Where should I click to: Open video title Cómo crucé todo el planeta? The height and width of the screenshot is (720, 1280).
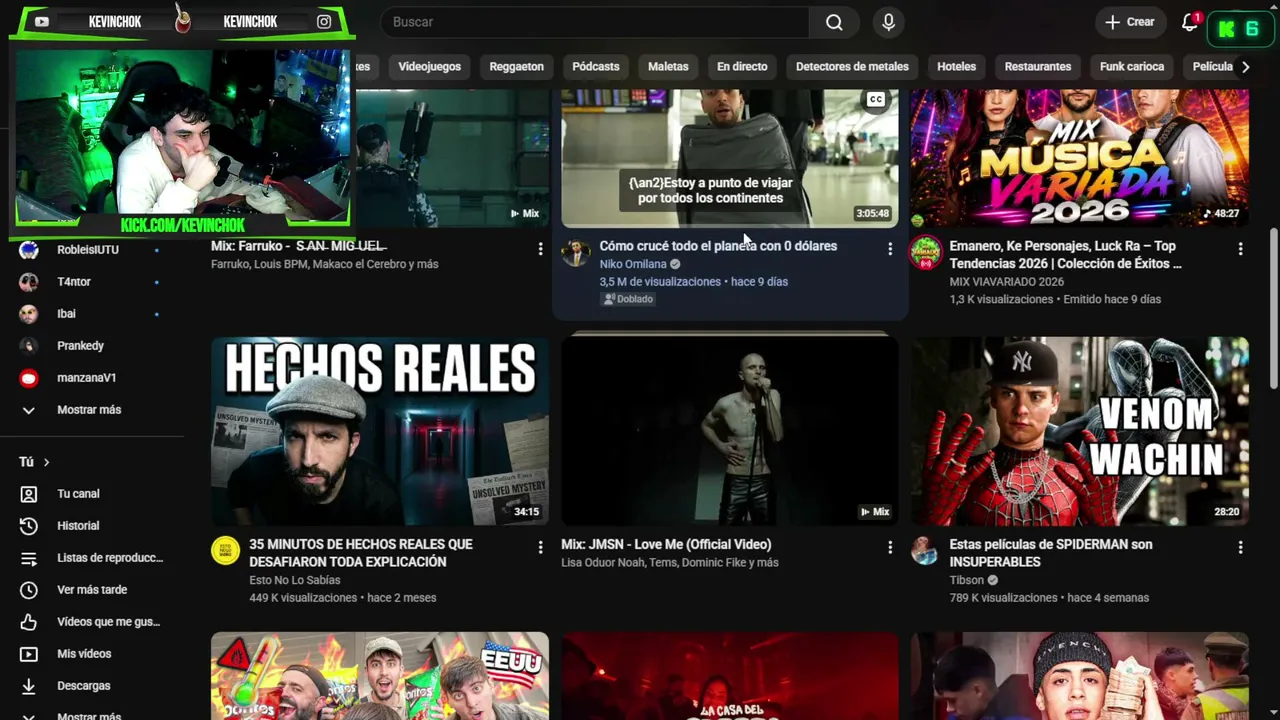click(718, 246)
